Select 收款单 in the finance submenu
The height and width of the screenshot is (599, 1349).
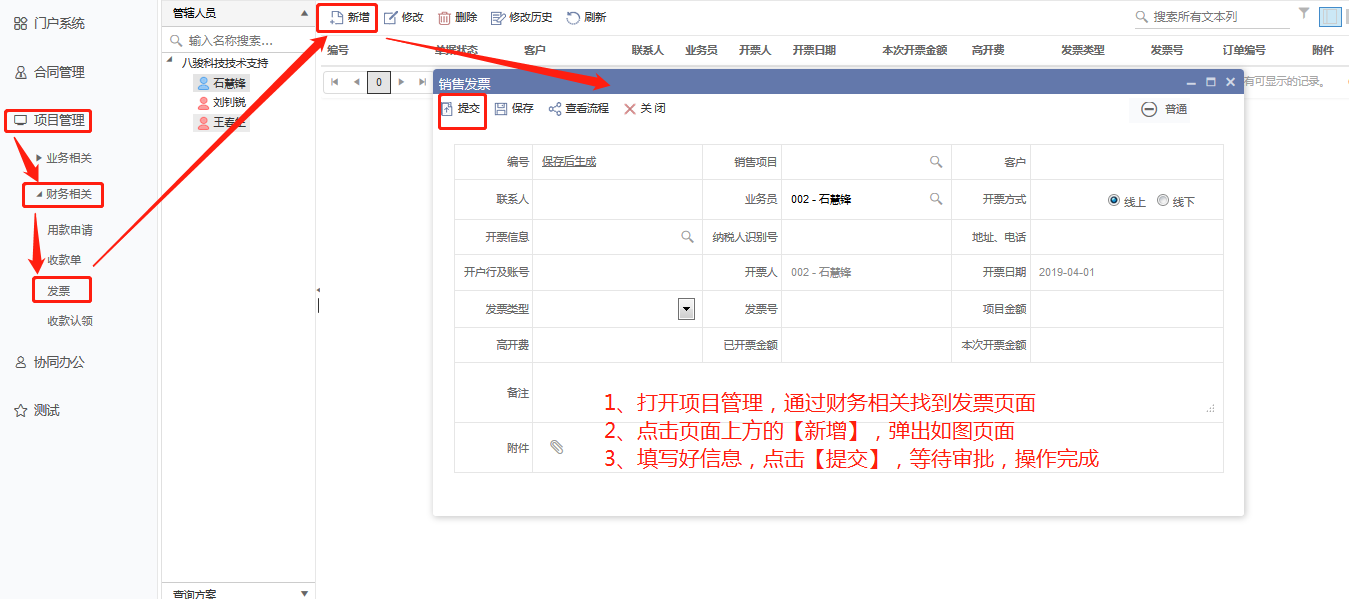(64, 260)
